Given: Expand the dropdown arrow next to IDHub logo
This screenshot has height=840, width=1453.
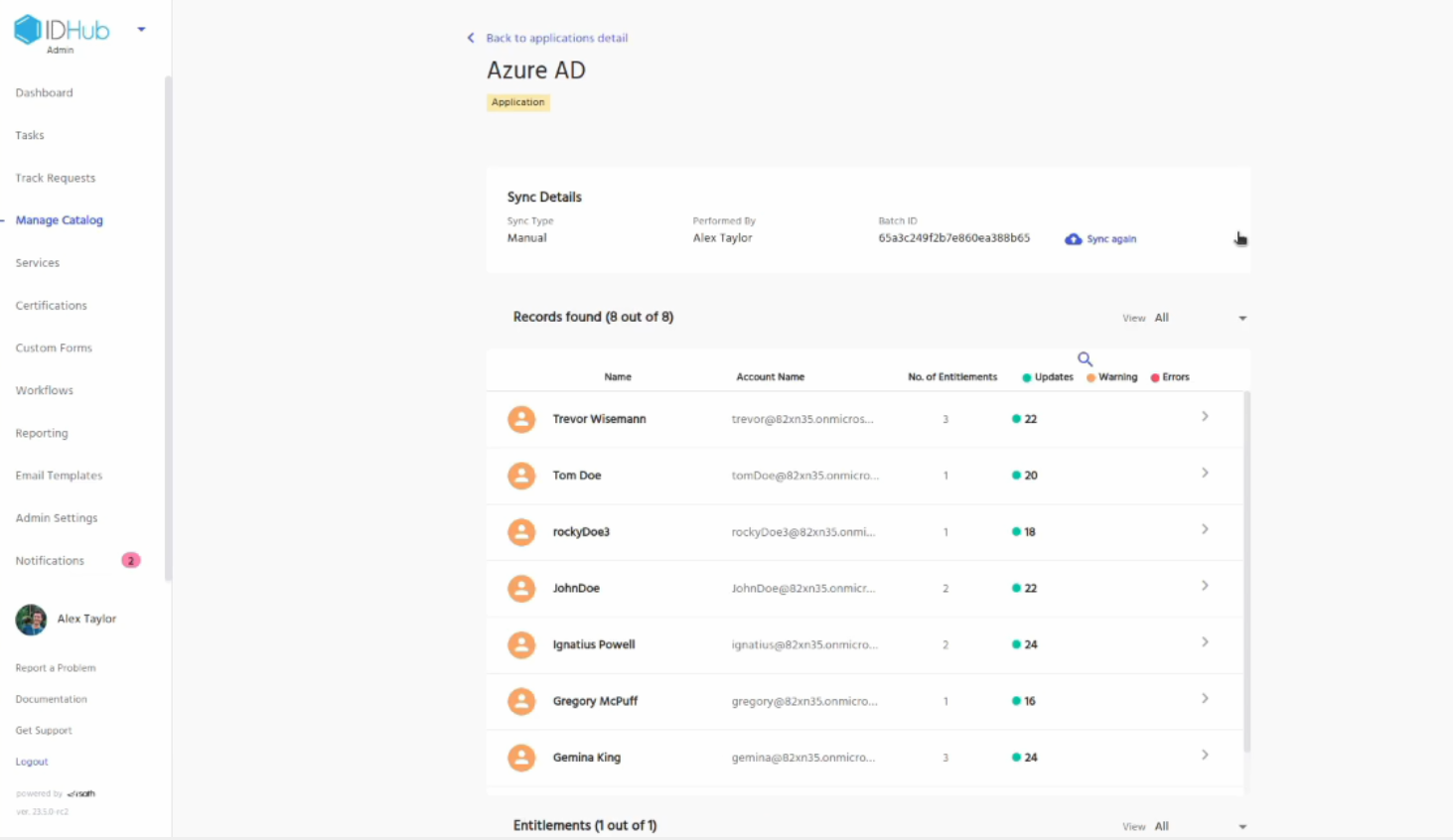Looking at the screenshot, I should (x=141, y=30).
